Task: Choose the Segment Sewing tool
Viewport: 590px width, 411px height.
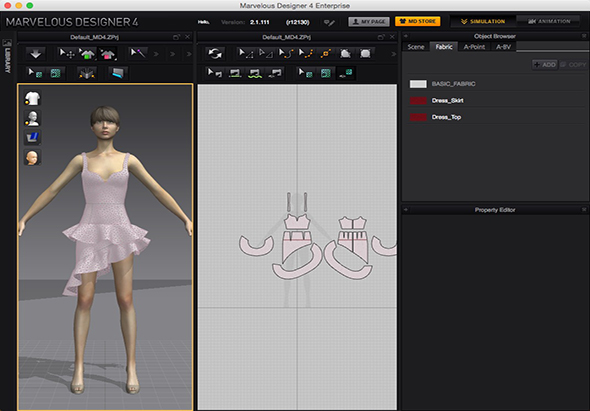Action: (x=235, y=73)
